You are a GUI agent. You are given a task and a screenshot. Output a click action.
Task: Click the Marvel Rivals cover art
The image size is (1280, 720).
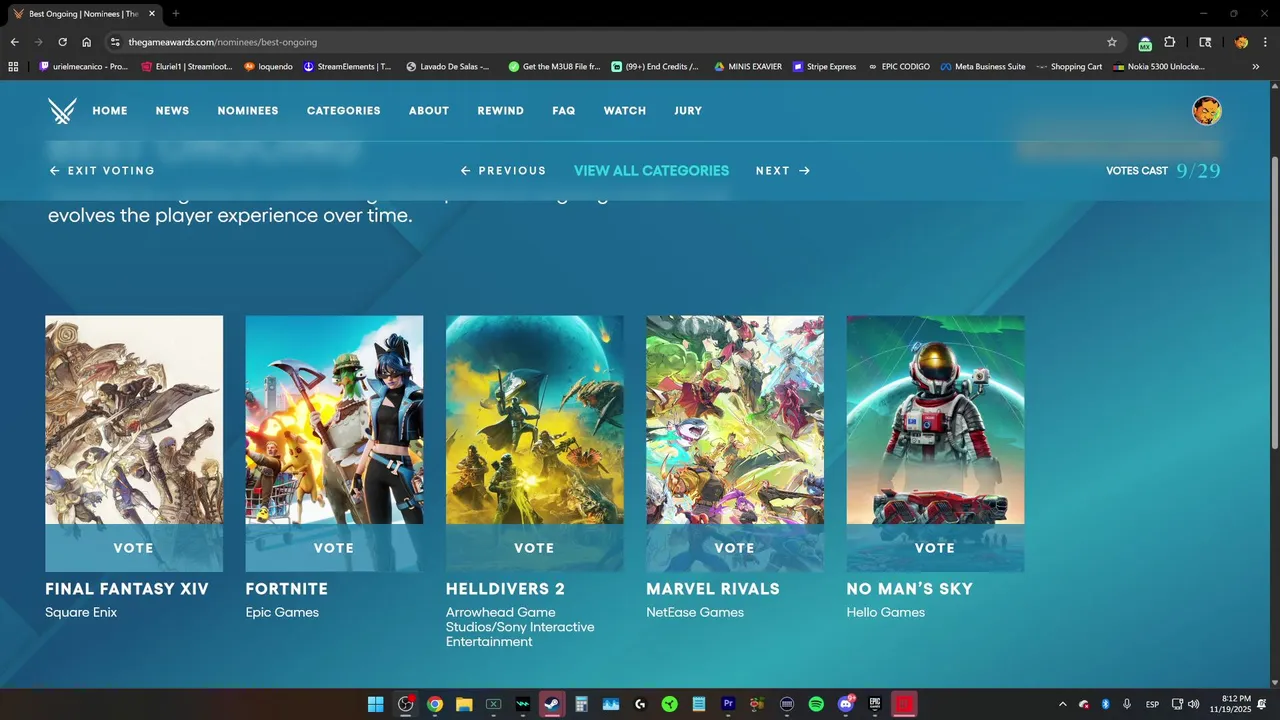735,420
